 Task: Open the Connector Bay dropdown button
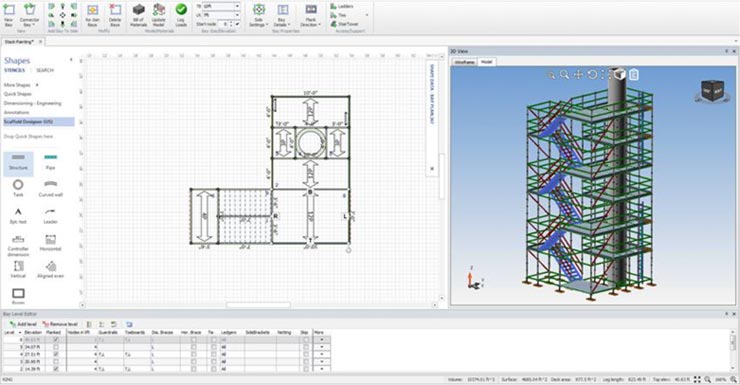click(x=29, y=15)
